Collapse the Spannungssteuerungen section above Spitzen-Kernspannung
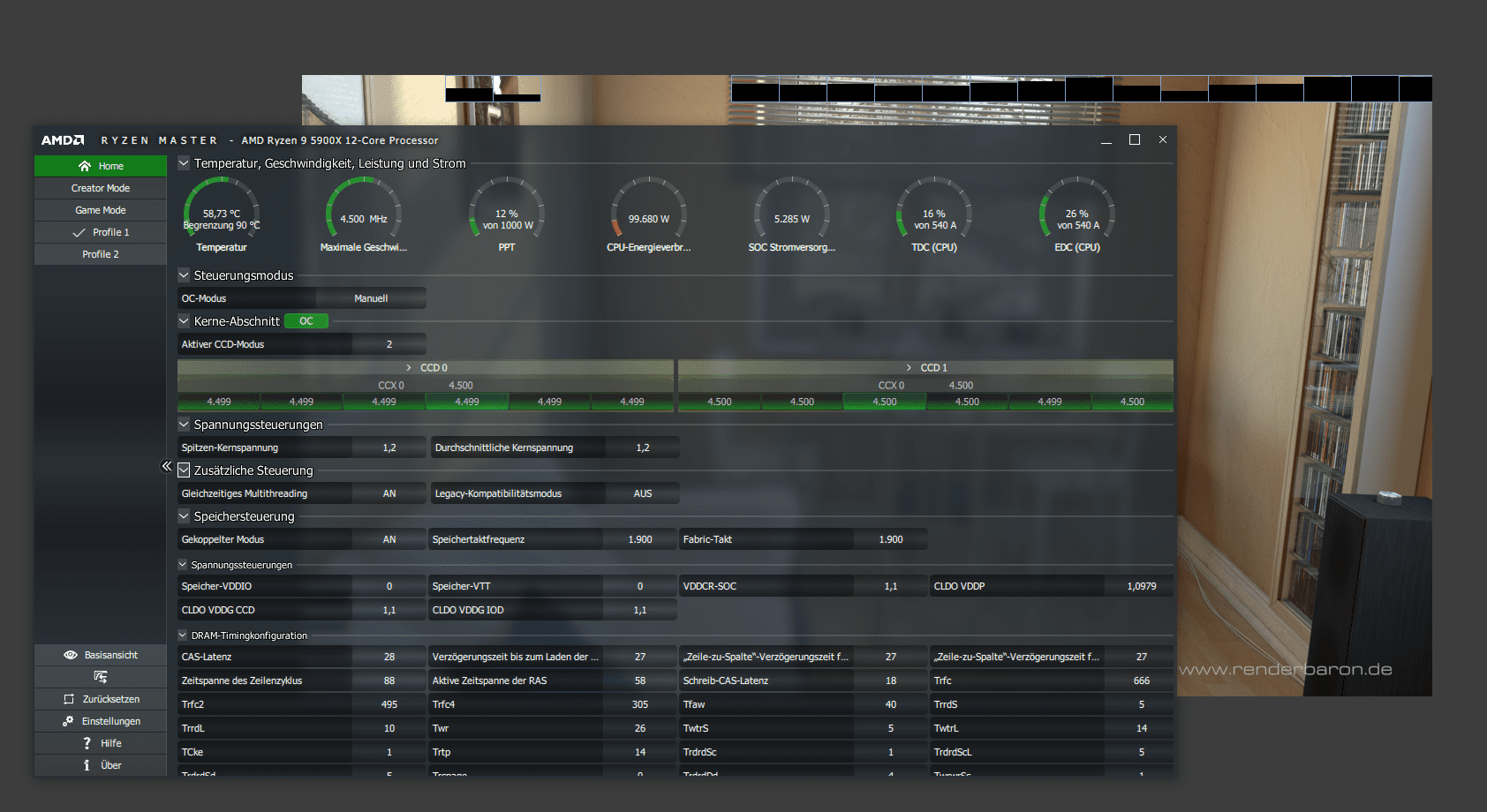This screenshot has width=1487, height=812. (184, 425)
